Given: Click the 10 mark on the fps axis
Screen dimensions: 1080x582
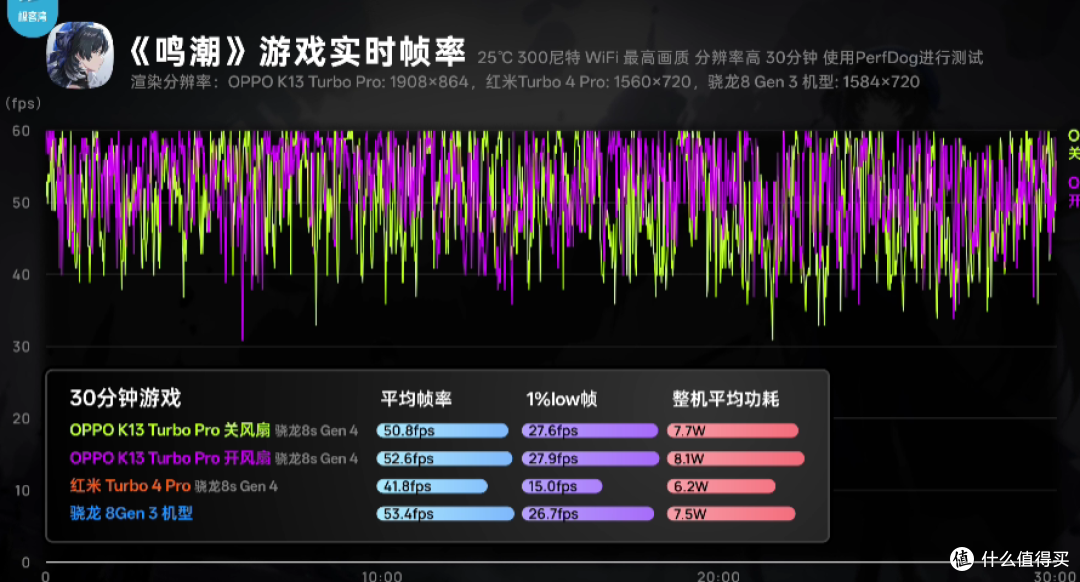Looking at the screenshot, I should coord(21,490).
